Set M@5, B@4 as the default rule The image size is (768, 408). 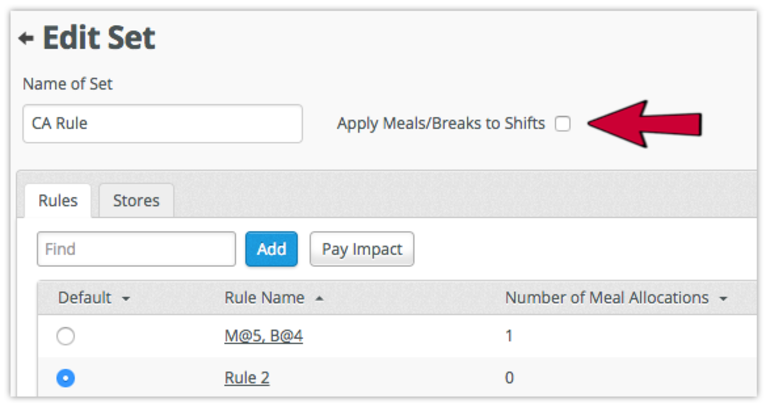66,336
